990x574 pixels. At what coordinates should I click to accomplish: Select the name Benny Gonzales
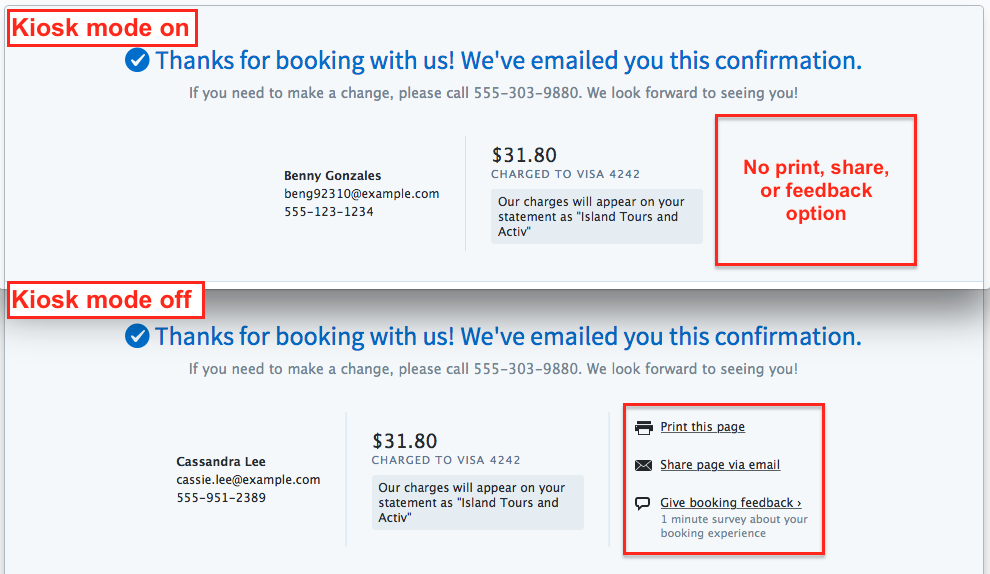pos(332,176)
